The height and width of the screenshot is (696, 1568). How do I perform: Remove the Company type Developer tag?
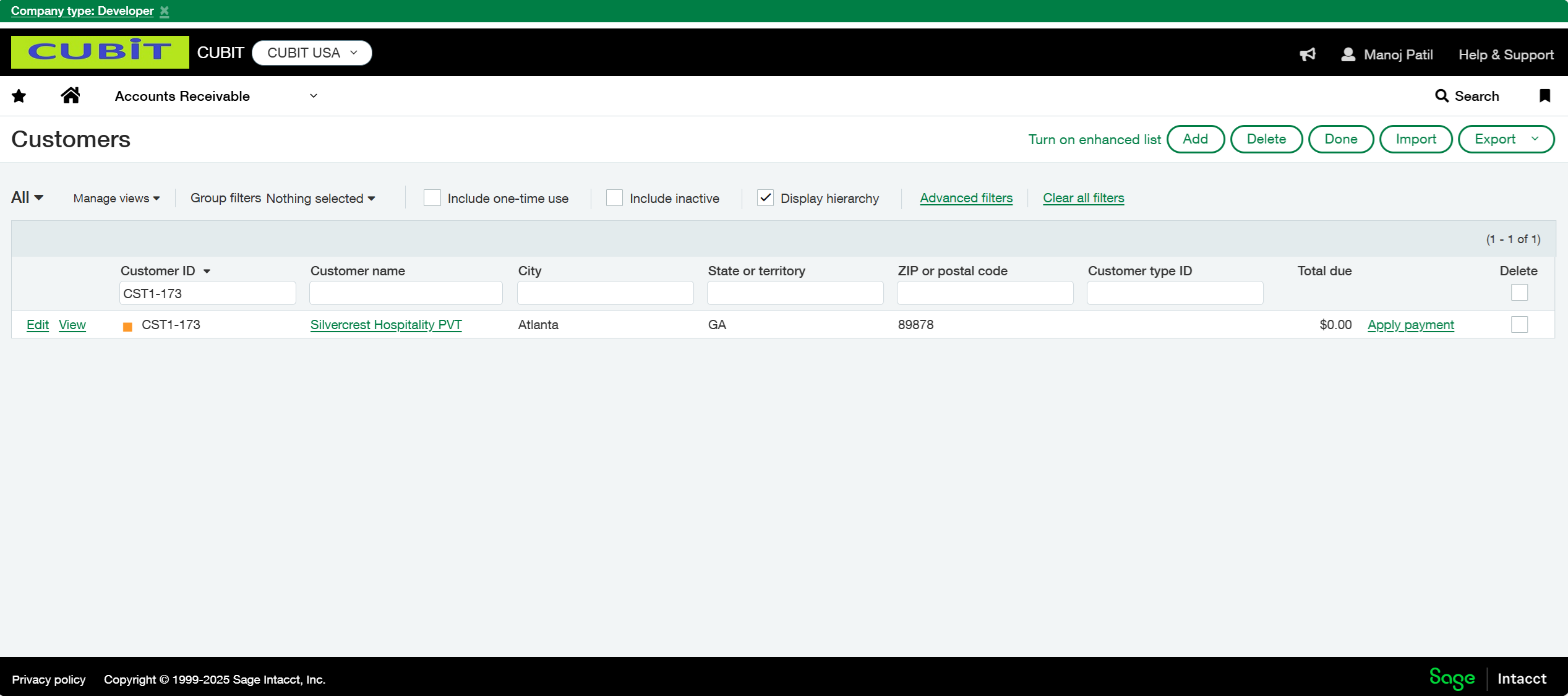tap(165, 11)
